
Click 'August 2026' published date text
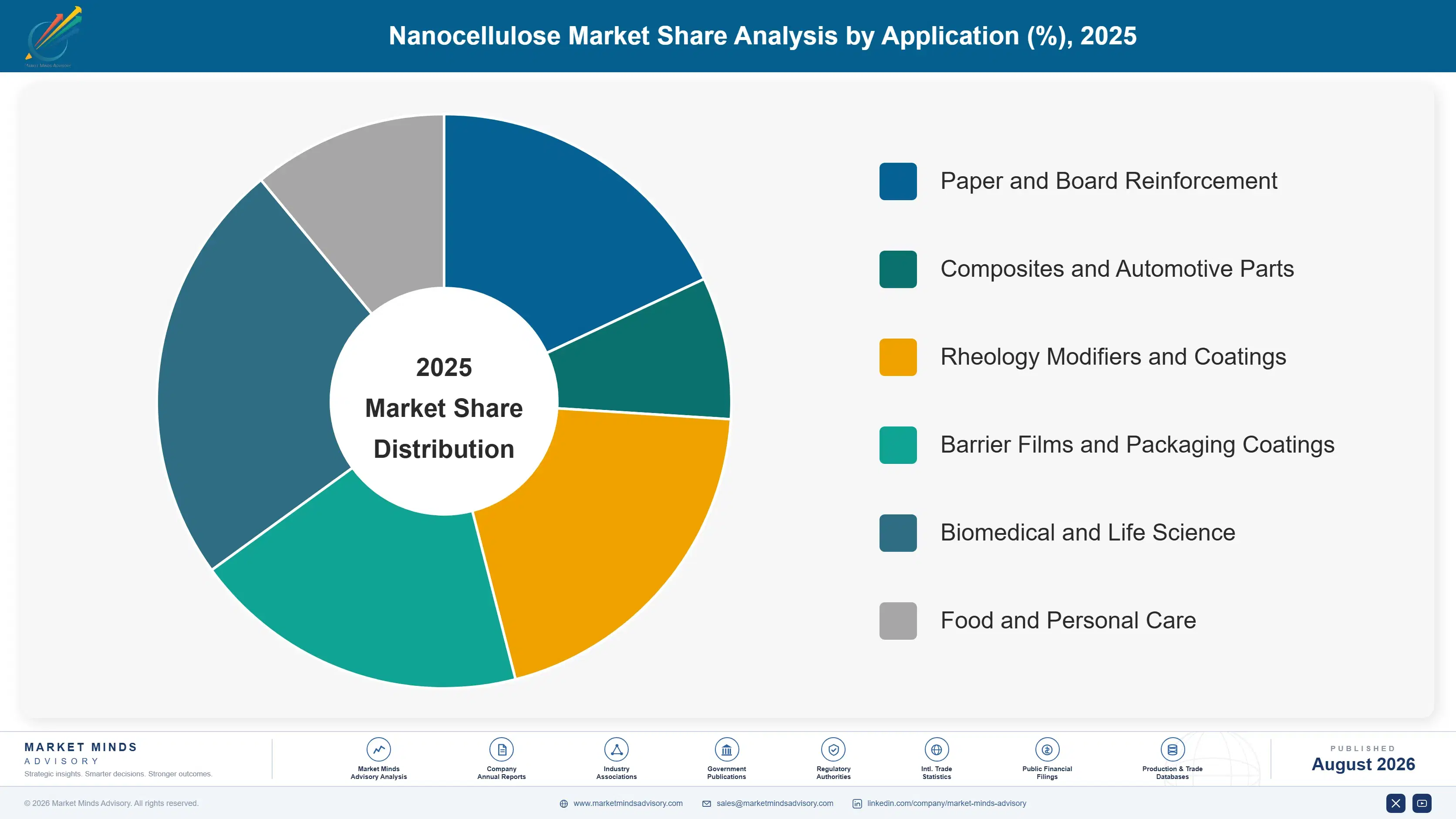[1363, 764]
